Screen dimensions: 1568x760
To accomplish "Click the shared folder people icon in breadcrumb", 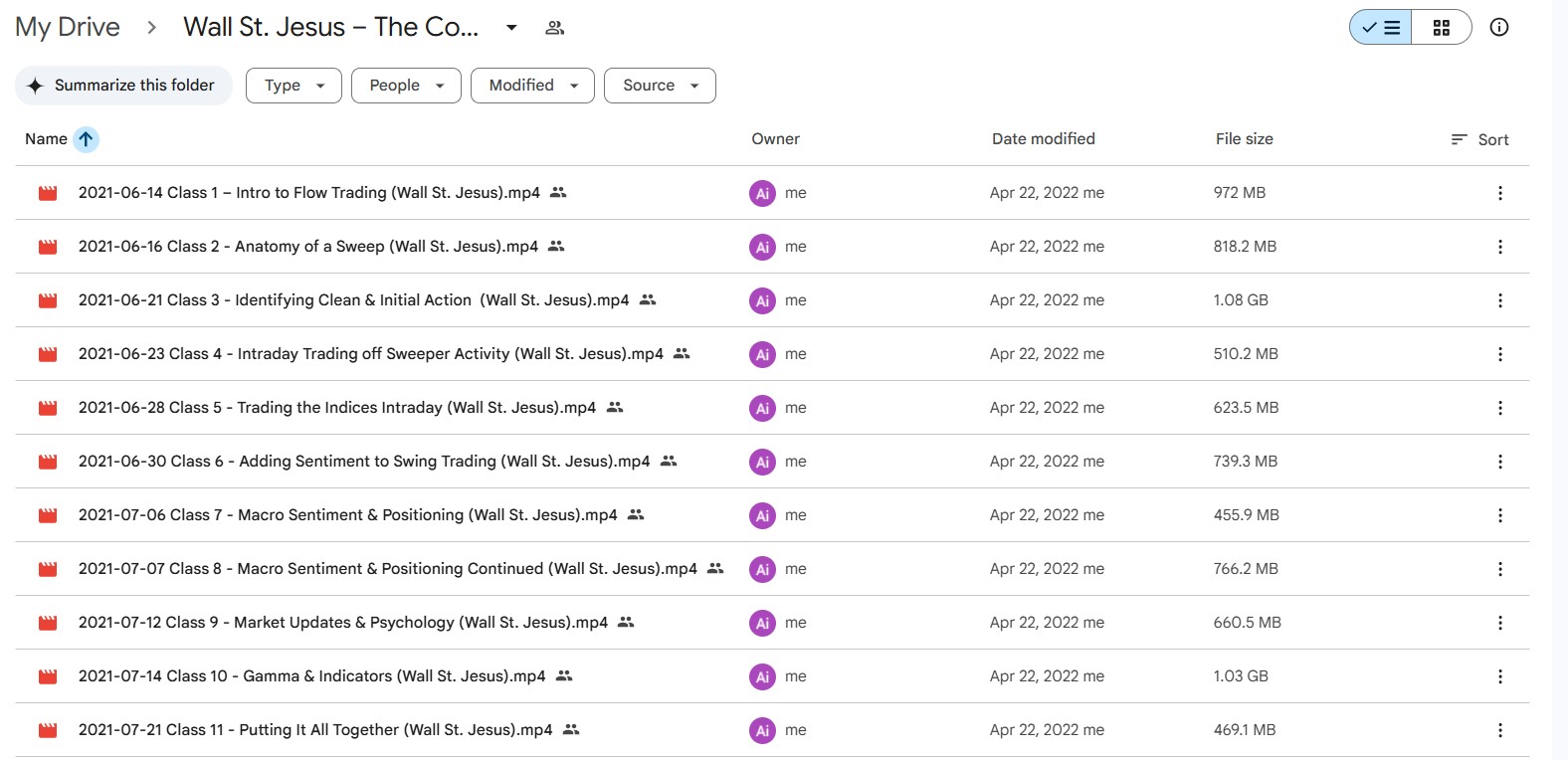I will [x=555, y=28].
